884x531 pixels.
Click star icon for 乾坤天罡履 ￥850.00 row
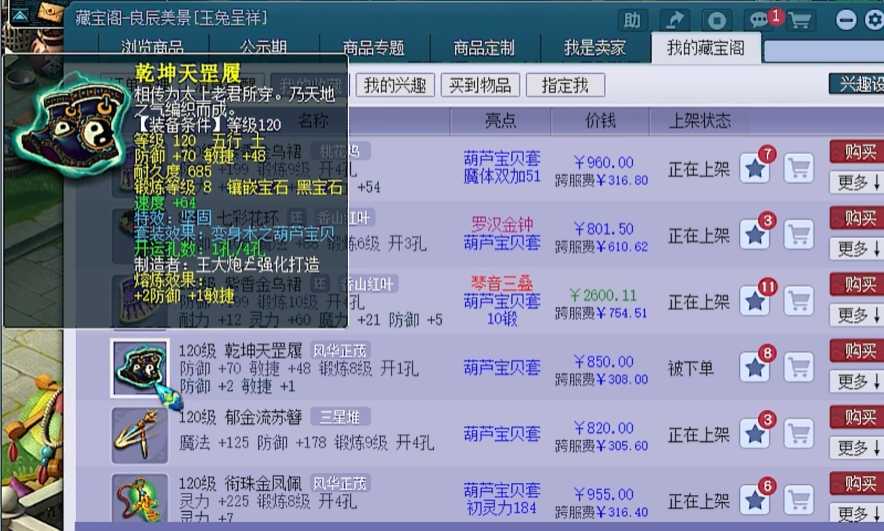point(755,368)
